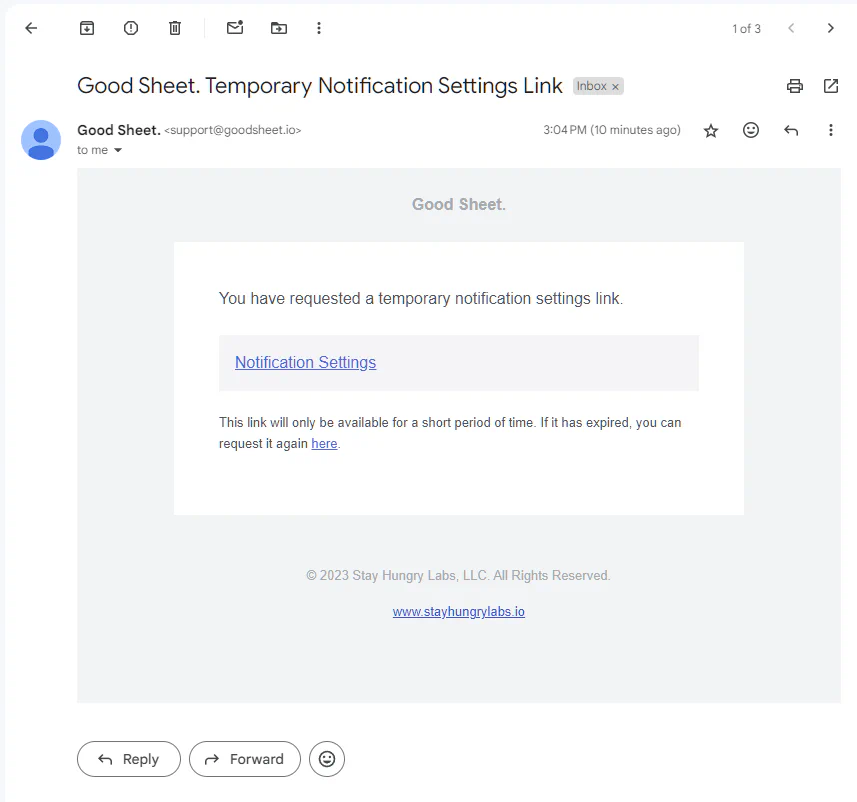Image resolution: width=857 pixels, height=802 pixels.
Task: Click the email address support@goodsheet.io
Action: 233,130
